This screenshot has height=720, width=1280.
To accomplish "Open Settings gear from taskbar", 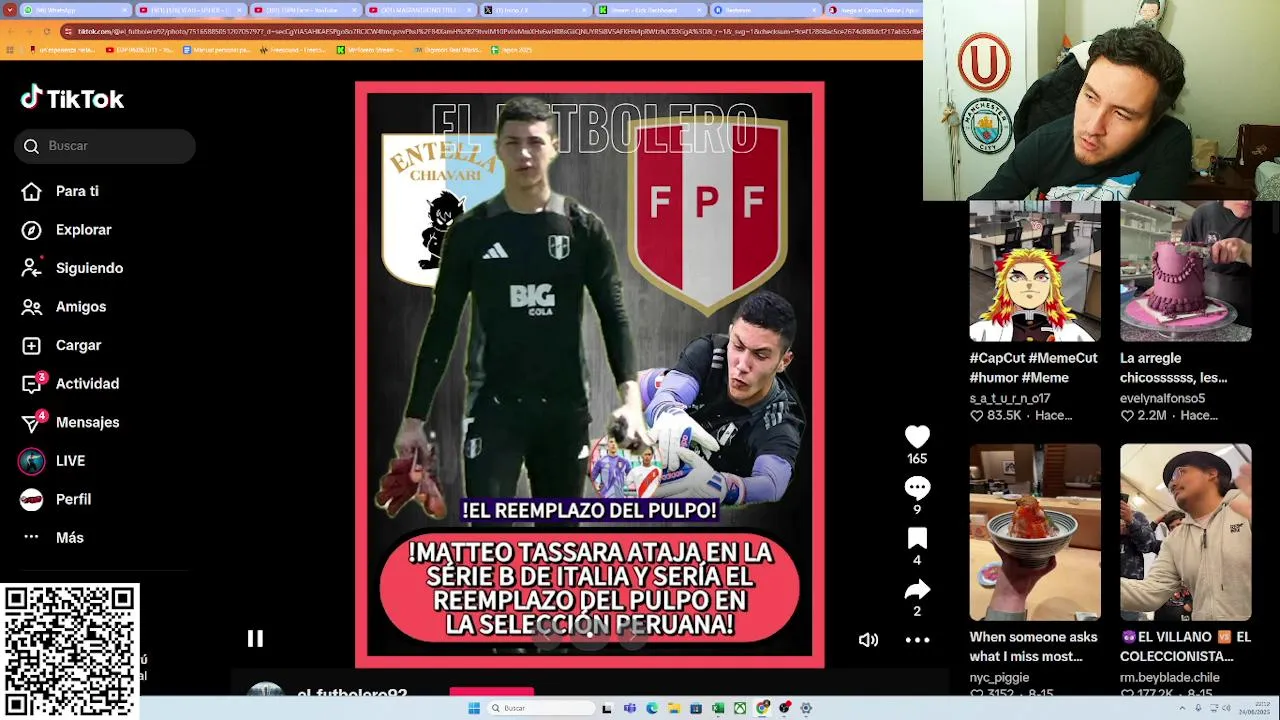I will click(806, 708).
